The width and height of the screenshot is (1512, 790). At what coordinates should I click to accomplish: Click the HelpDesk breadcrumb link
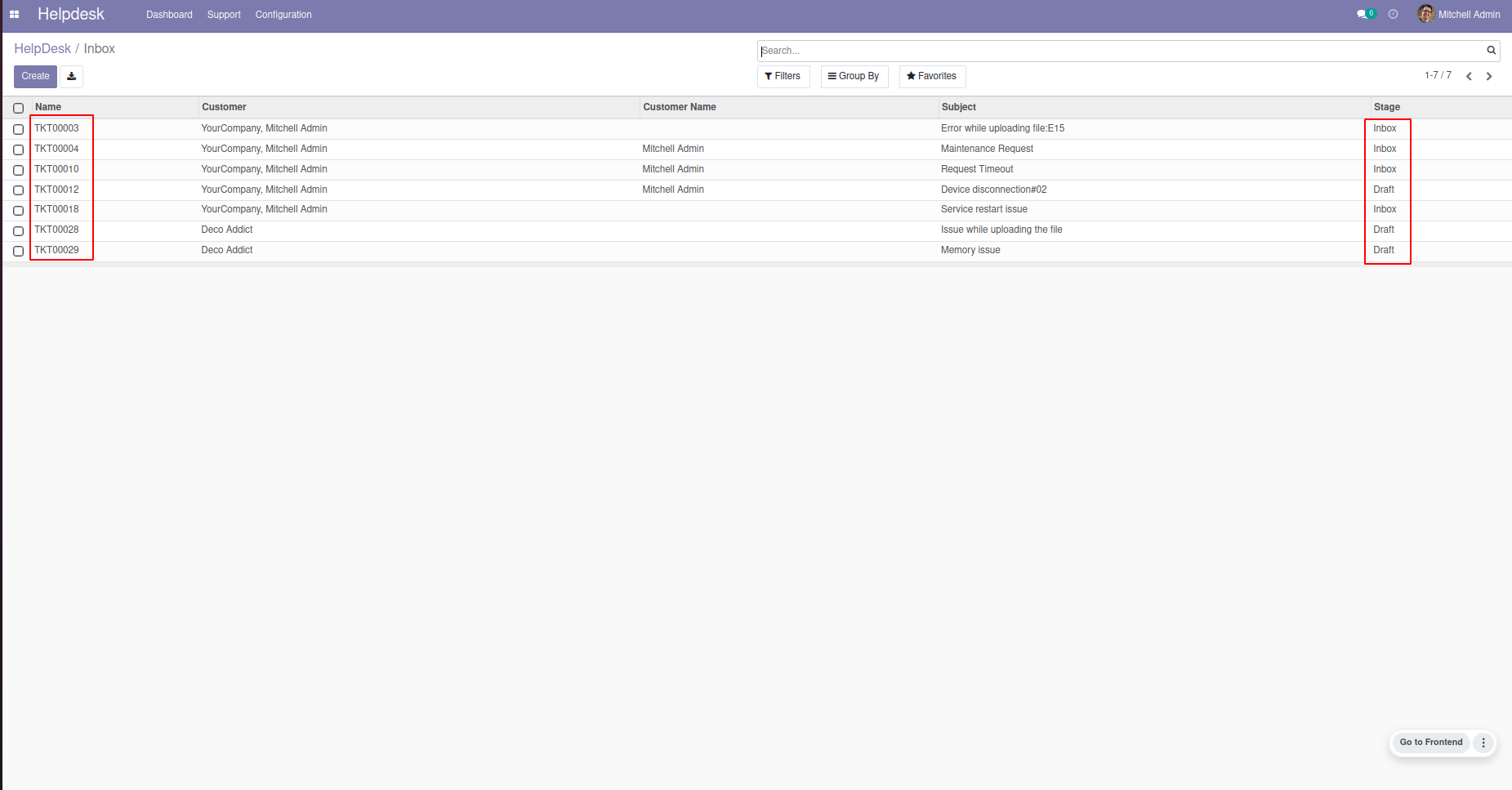click(x=42, y=49)
